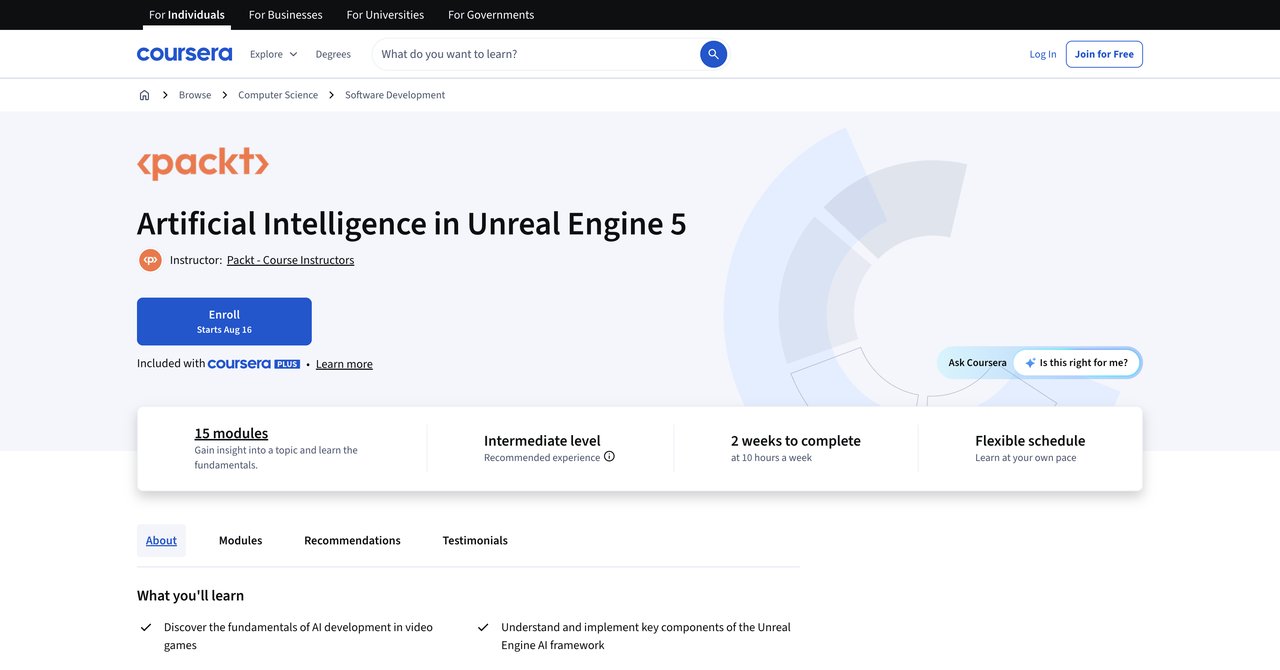Select the For Individuals tab
Viewport: 1280px width, 670px height.
[x=187, y=15]
